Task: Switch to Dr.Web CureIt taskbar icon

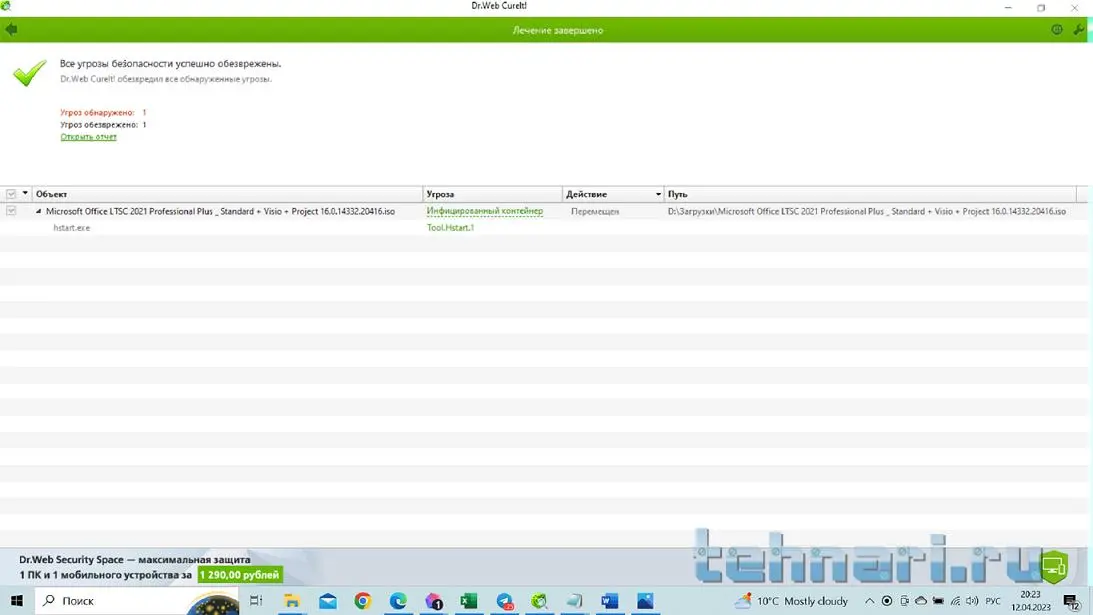Action: click(x=539, y=600)
